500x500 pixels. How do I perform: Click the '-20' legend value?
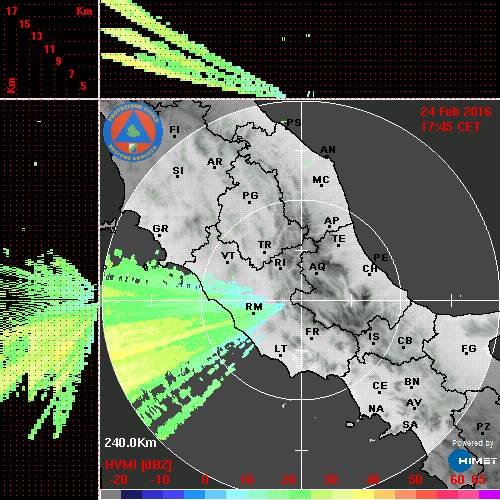click(118, 480)
